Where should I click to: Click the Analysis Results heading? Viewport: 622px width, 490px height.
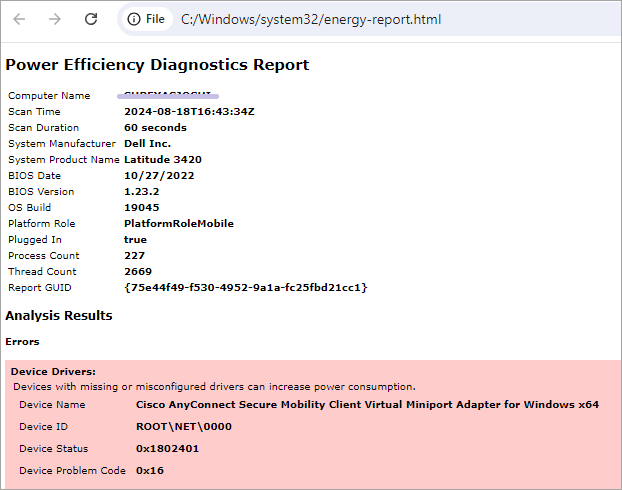[x=59, y=316]
